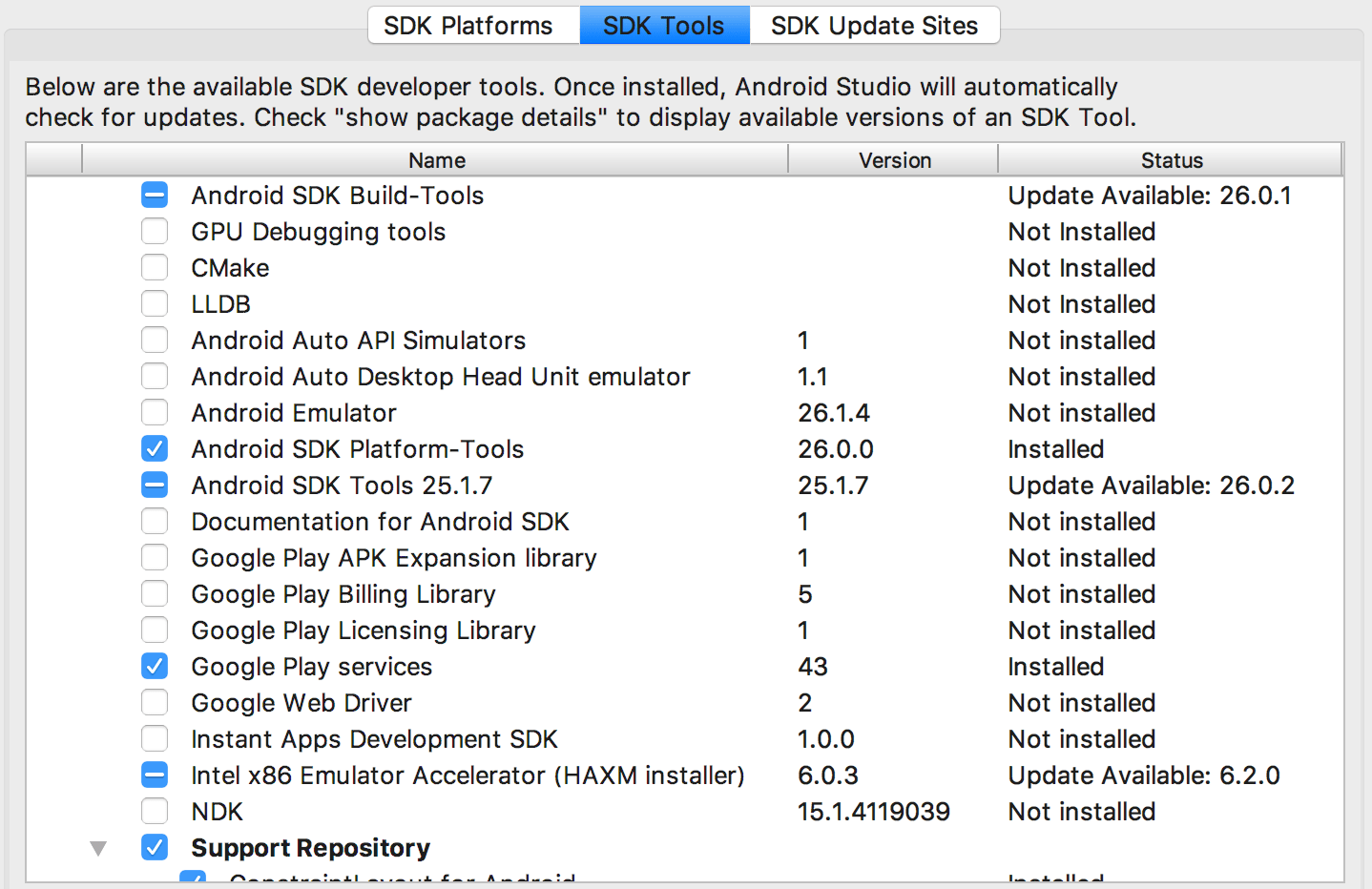Check Documentation for Android SDK checkbox
1372x889 pixels.
(x=155, y=522)
